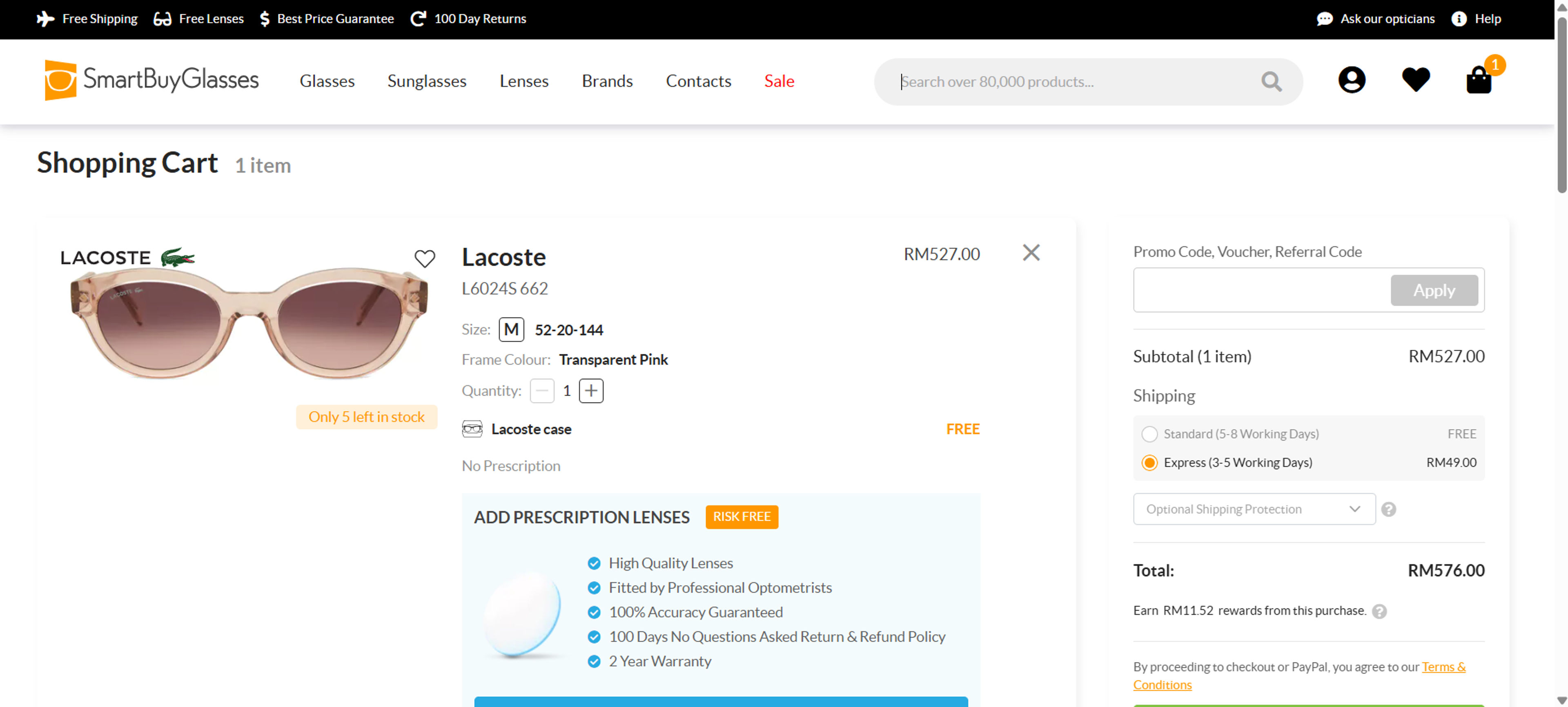Decrease quantity with the minus button
Screen dimensions: 1568x707
542,391
